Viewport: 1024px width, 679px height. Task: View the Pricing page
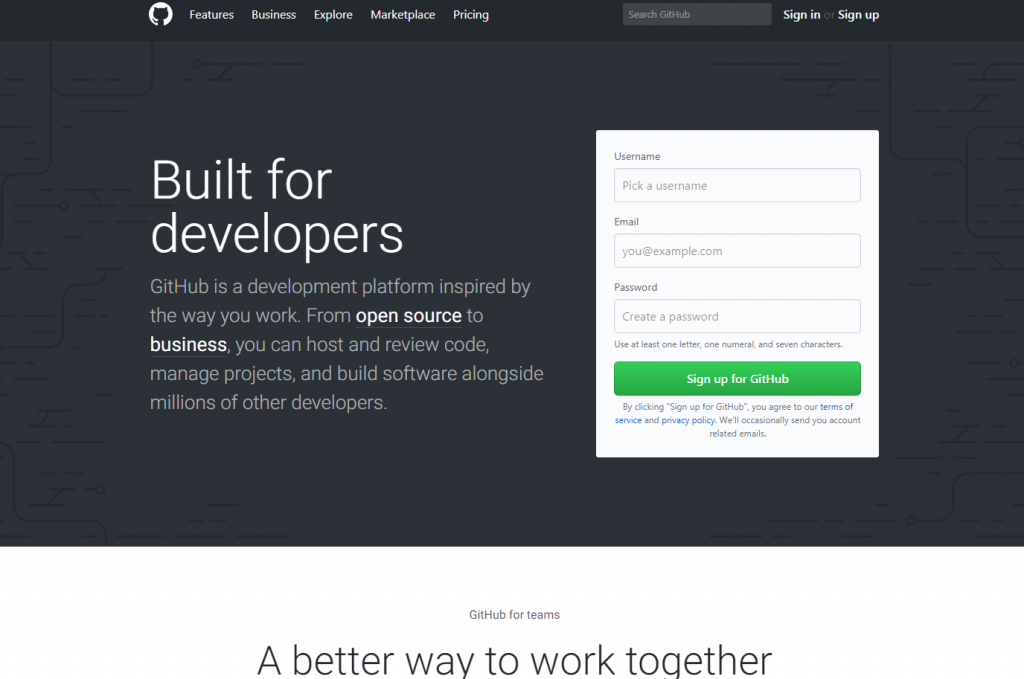[471, 14]
